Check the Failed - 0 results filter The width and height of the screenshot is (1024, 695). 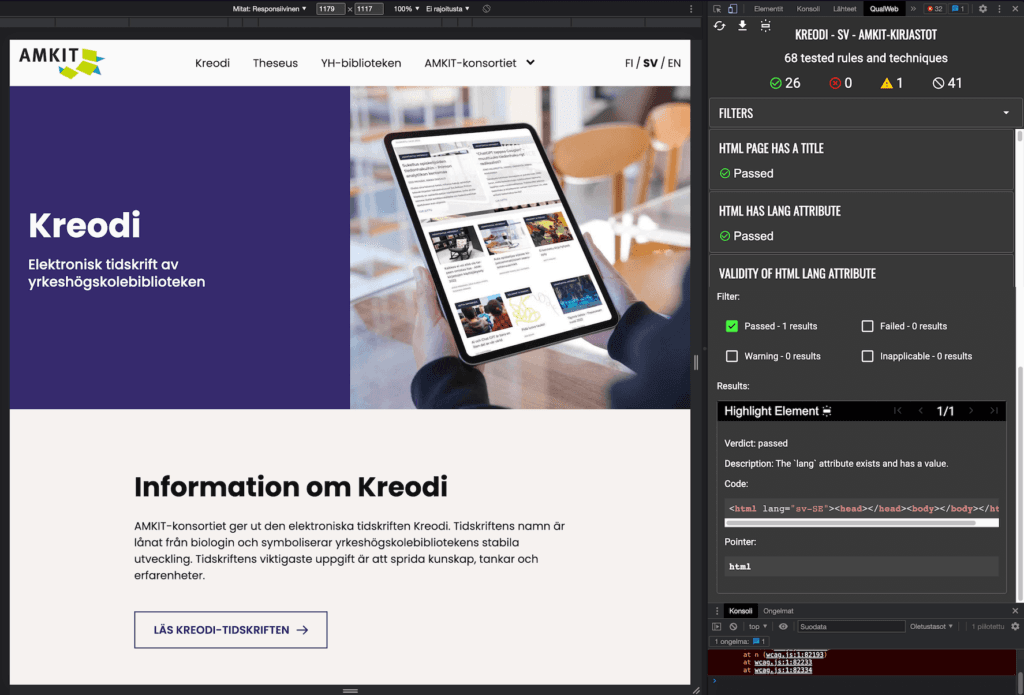coord(867,326)
